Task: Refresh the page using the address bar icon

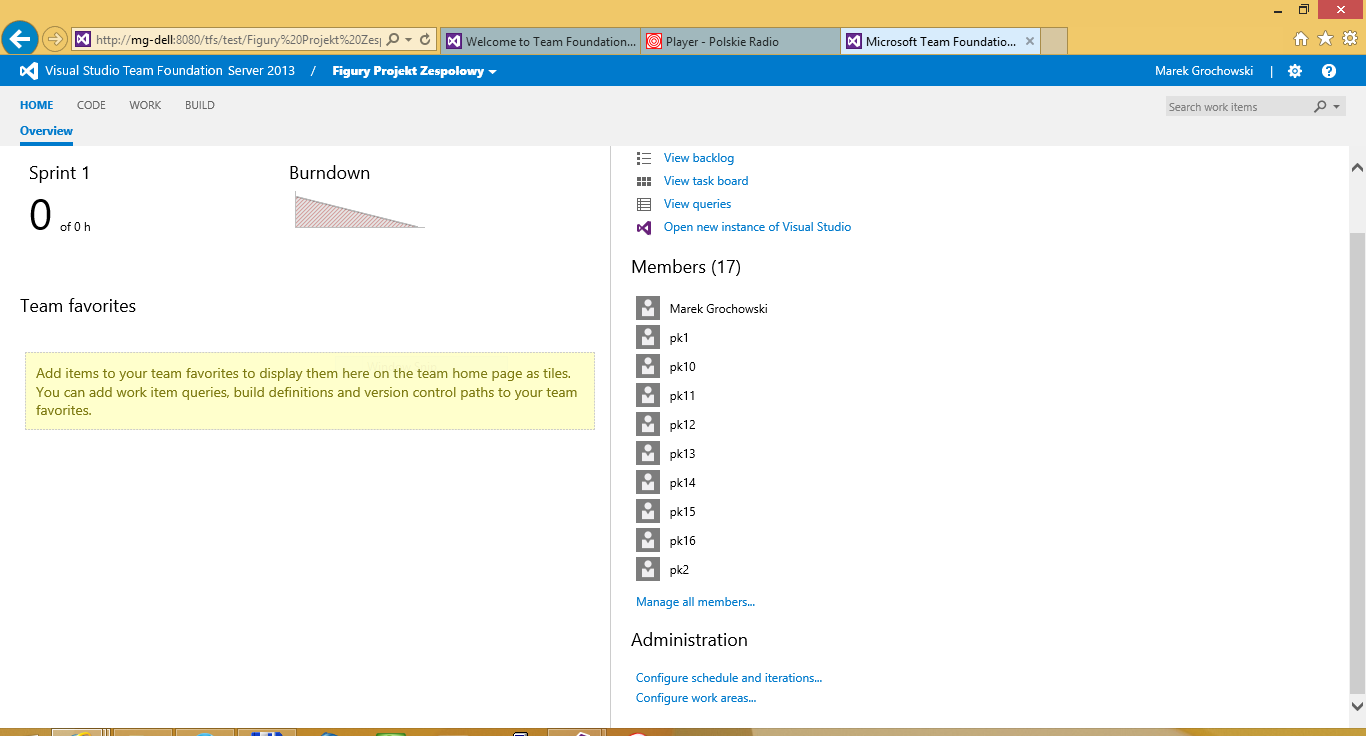Action: (425, 39)
